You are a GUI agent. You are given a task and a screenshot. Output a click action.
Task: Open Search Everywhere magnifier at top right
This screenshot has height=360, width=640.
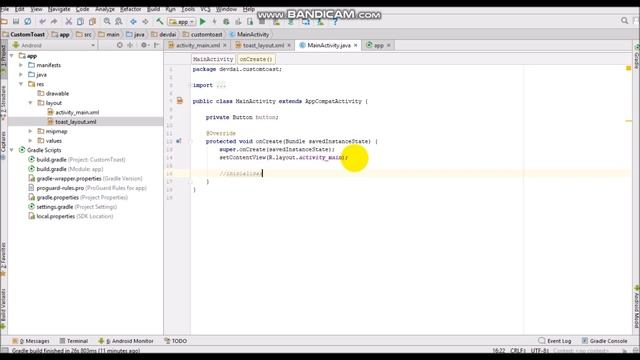[x=624, y=20]
